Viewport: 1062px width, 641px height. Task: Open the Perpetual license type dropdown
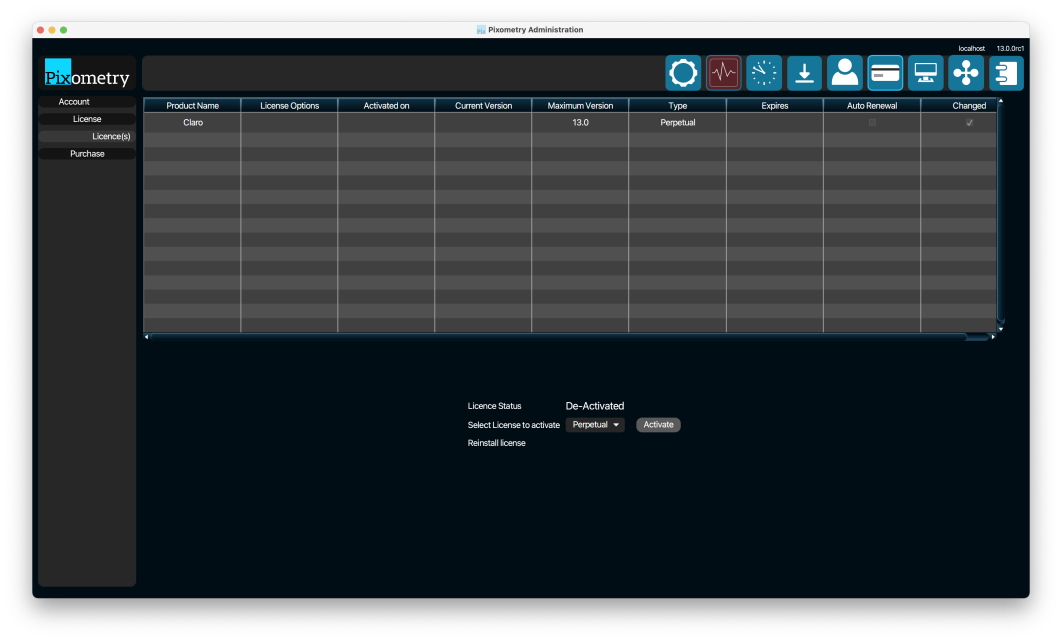pyautogui.click(x=595, y=425)
